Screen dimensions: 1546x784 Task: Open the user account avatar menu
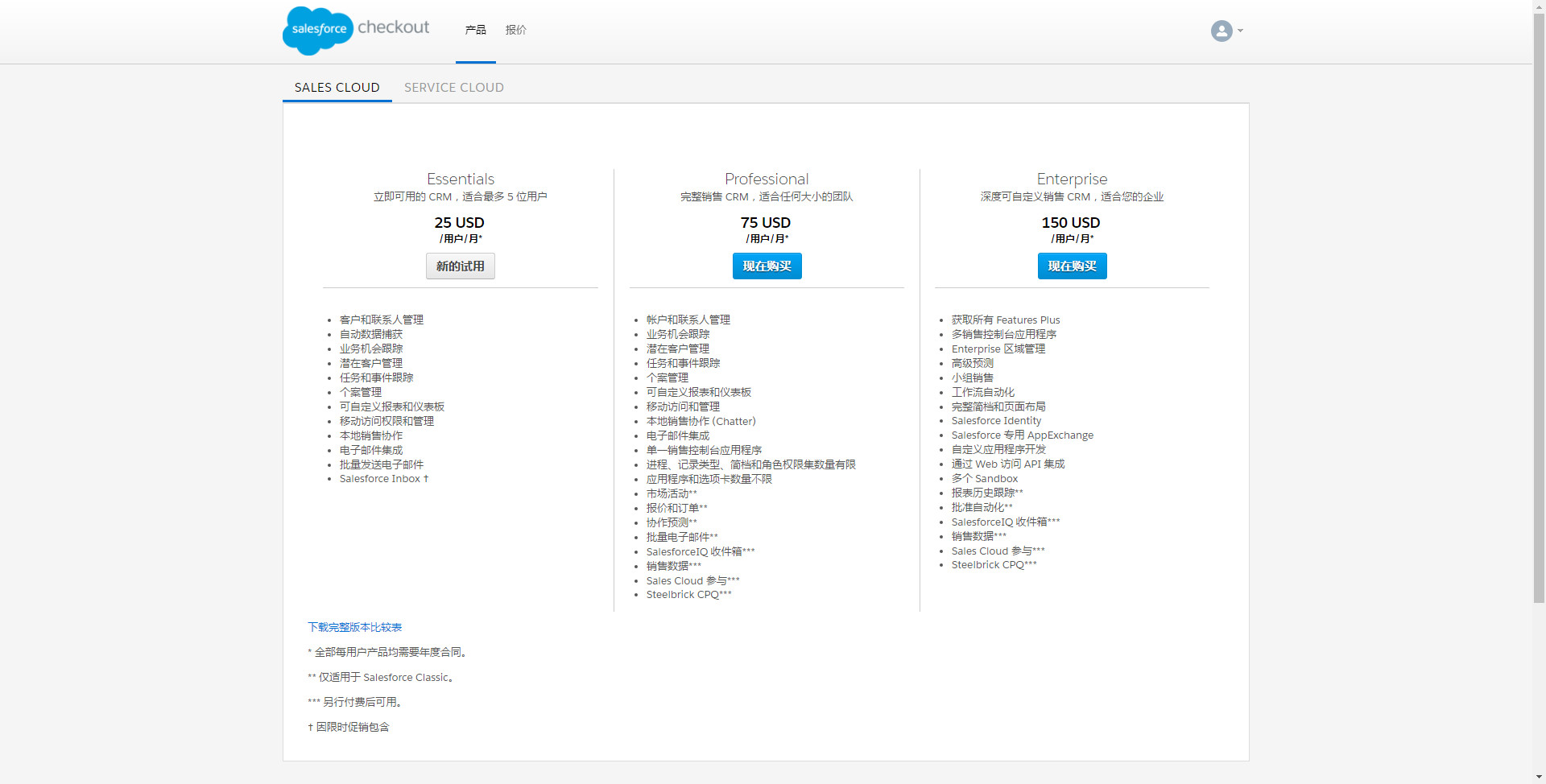[x=1222, y=31]
